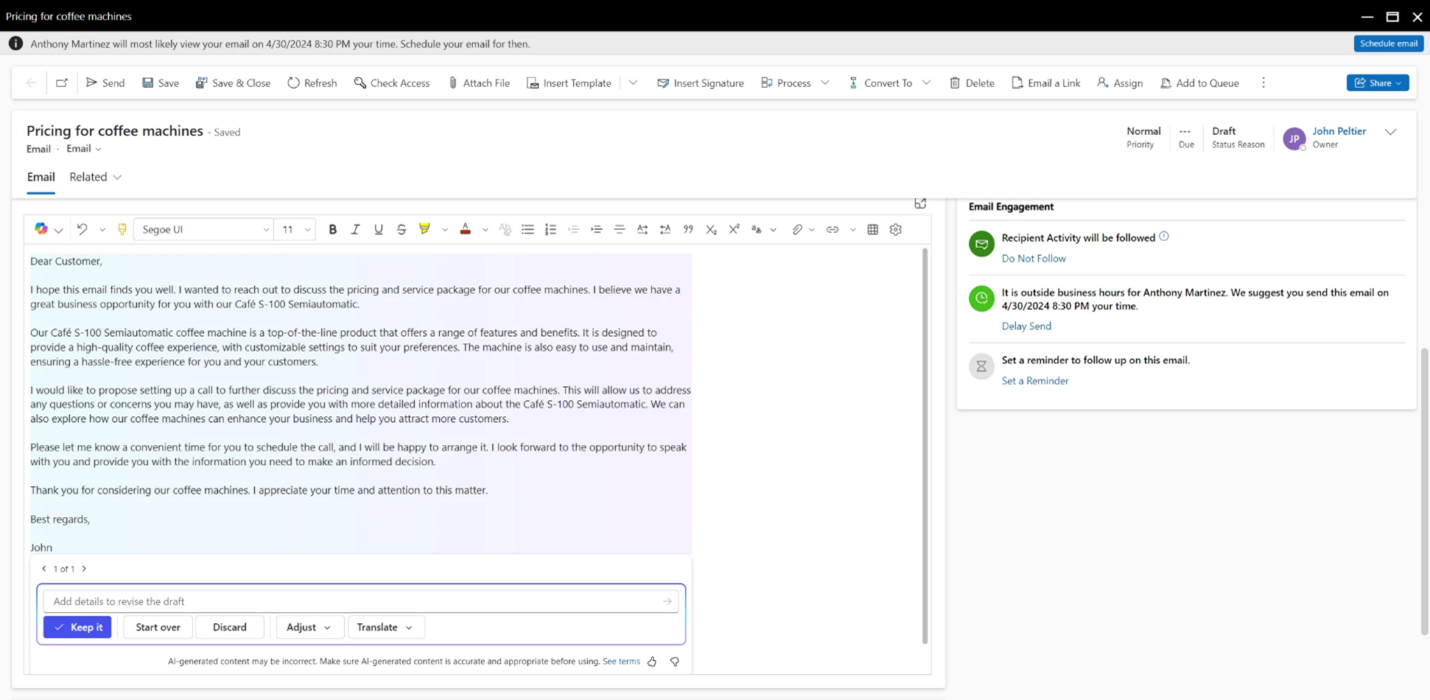
Task: Click the Keep it button
Action: [77, 627]
